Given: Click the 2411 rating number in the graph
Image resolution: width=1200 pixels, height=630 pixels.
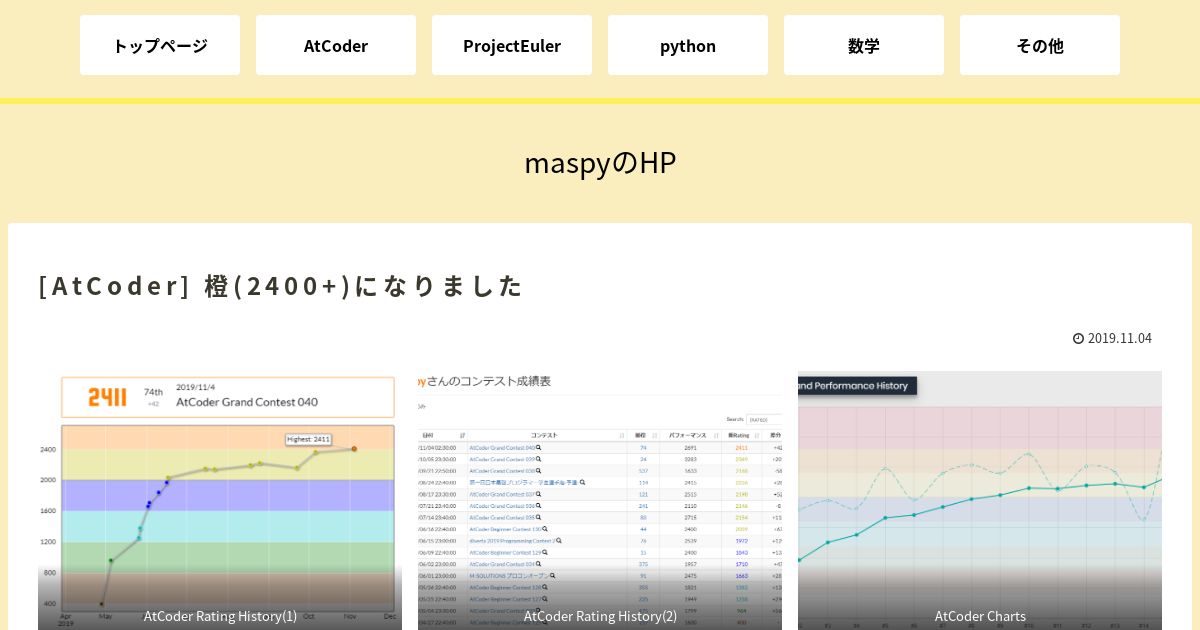Looking at the screenshot, I should (108, 398).
